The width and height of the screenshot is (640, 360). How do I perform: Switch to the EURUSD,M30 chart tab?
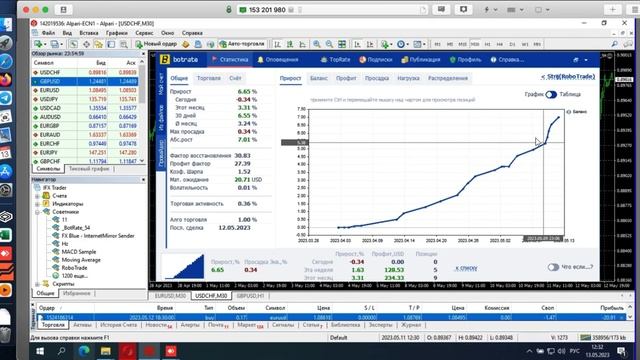tap(170, 296)
